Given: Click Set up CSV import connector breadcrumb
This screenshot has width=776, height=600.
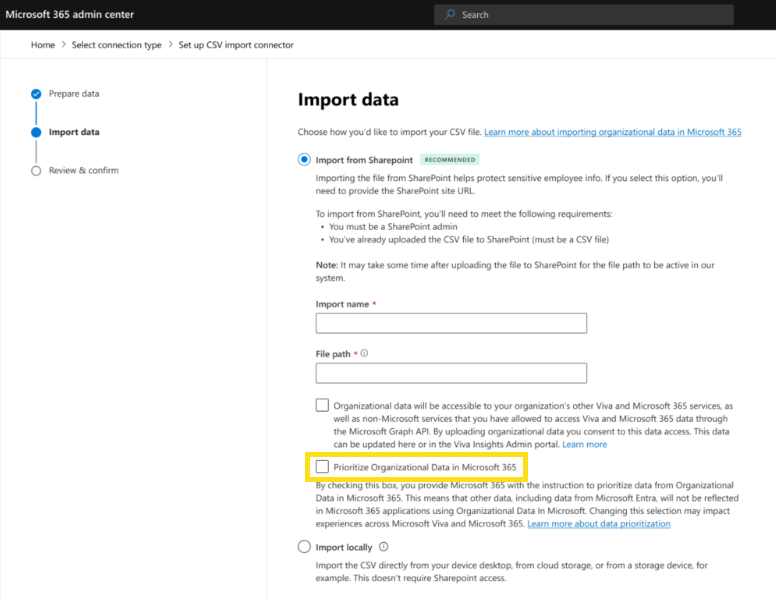Looking at the screenshot, I should tap(236, 45).
